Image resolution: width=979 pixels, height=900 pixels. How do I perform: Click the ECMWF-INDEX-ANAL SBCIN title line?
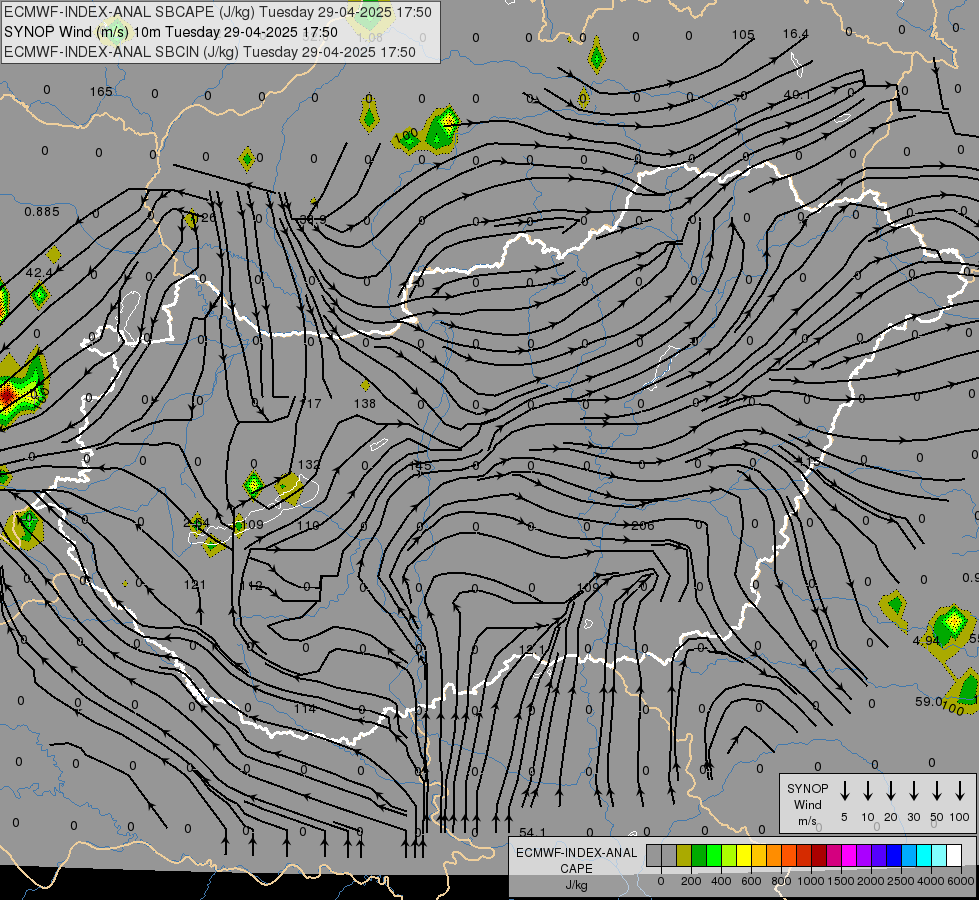[x=210, y=52]
